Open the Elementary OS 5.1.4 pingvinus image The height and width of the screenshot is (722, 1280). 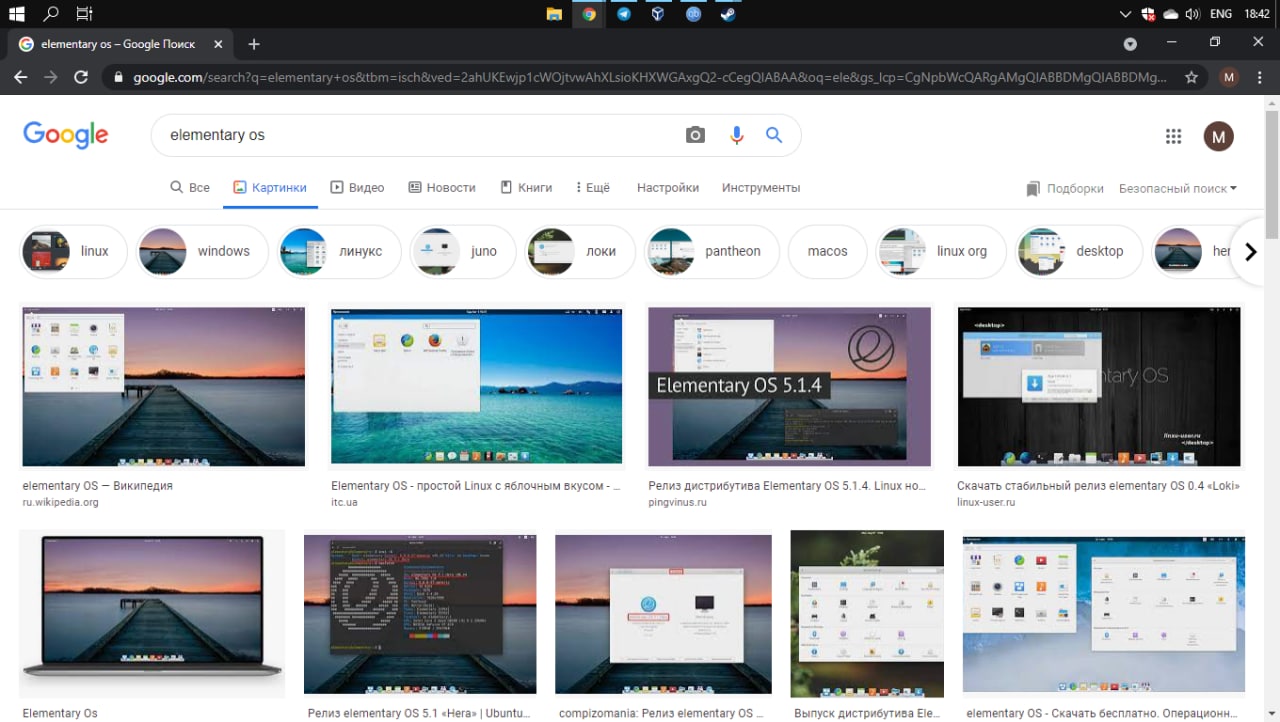coord(789,387)
